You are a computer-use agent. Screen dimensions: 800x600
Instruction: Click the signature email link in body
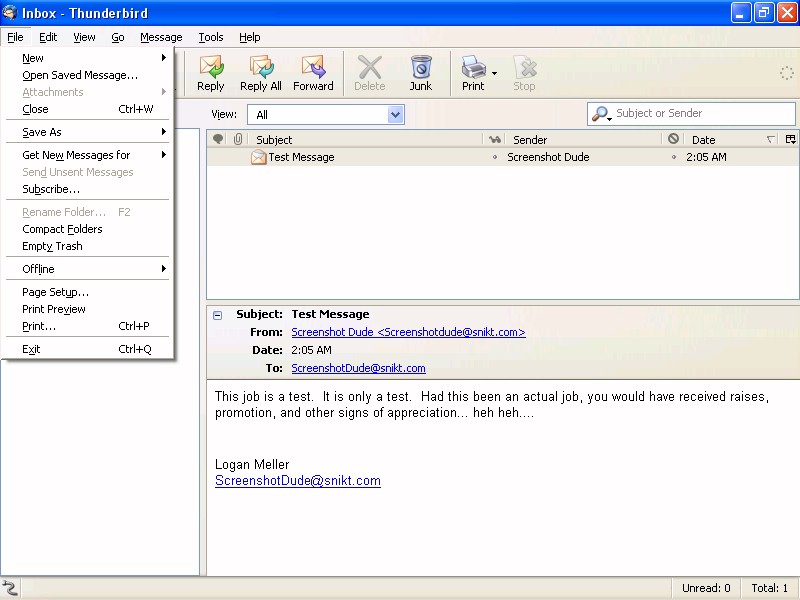[297, 481]
